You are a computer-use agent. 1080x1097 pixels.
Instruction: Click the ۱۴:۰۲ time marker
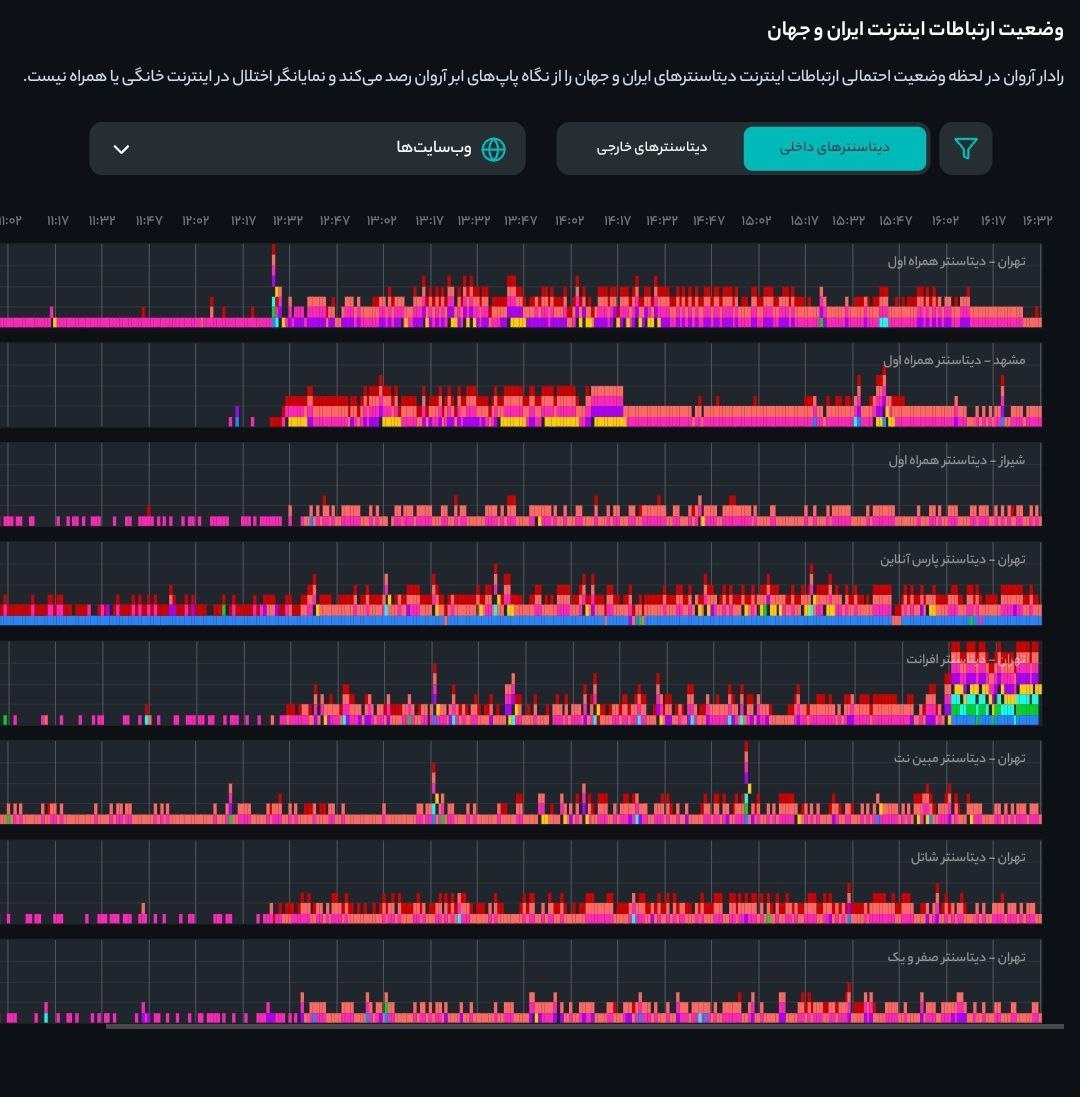tap(569, 220)
